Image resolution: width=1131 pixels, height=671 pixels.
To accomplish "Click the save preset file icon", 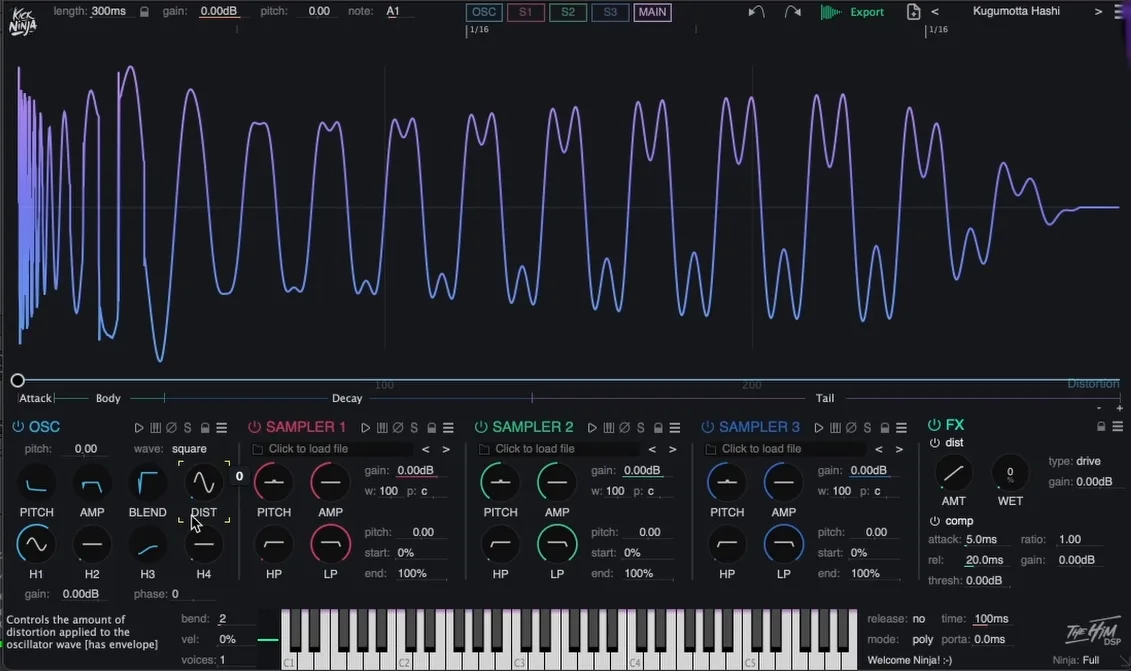I will [913, 12].
